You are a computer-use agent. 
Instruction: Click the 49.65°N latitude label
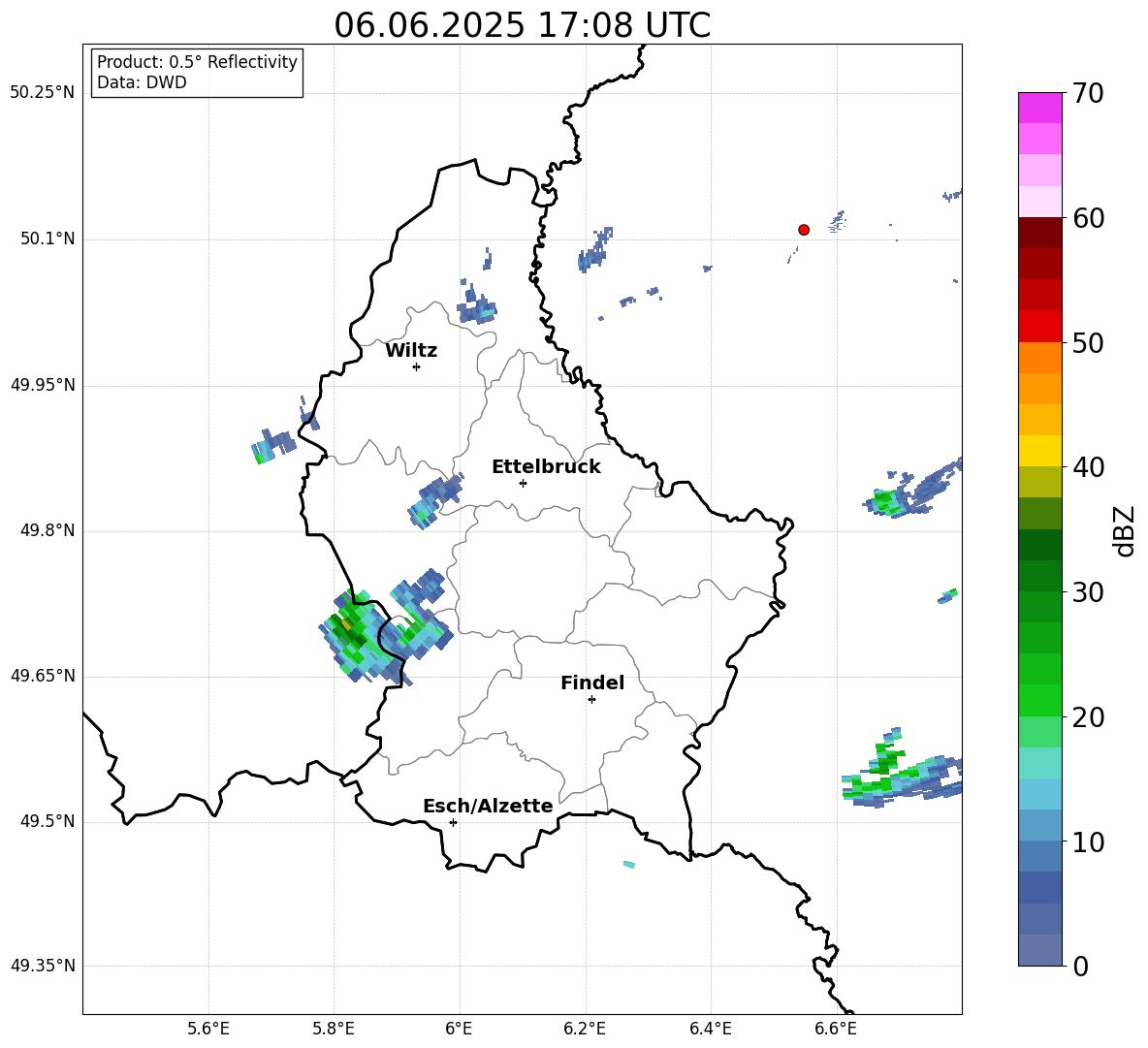pos(43,675)
